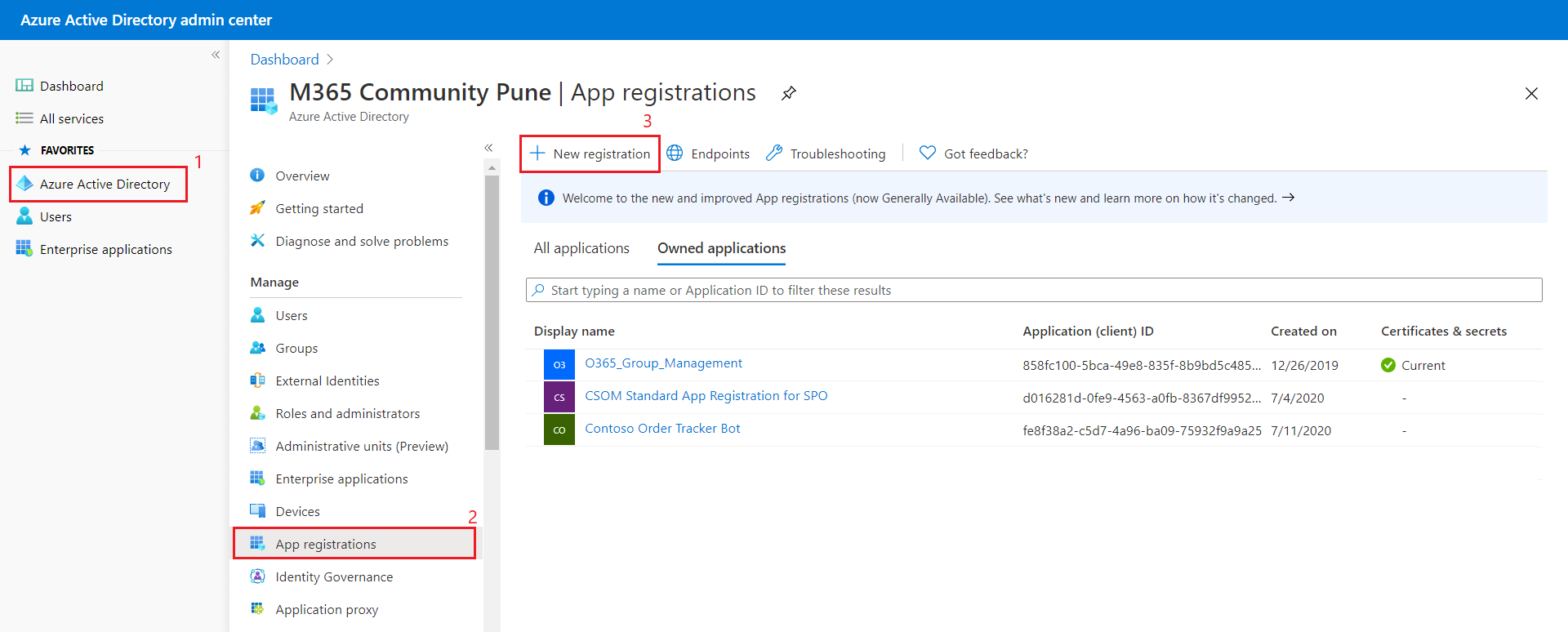
Task: Select the Owned applications tab
Action: pos(721,248)
